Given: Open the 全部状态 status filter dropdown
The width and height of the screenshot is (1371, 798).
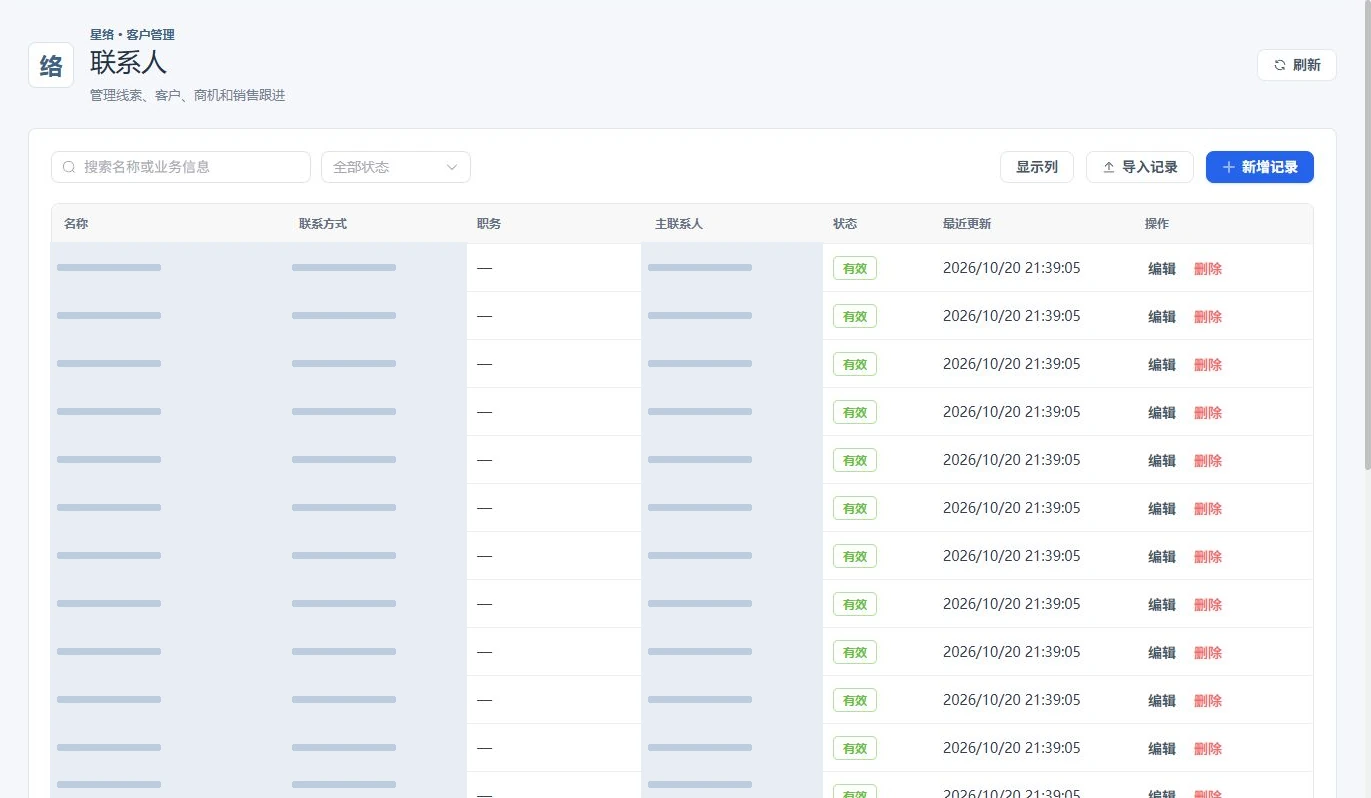Looking at the screenshot, I should pyautogui.click(x=395, y=167).
